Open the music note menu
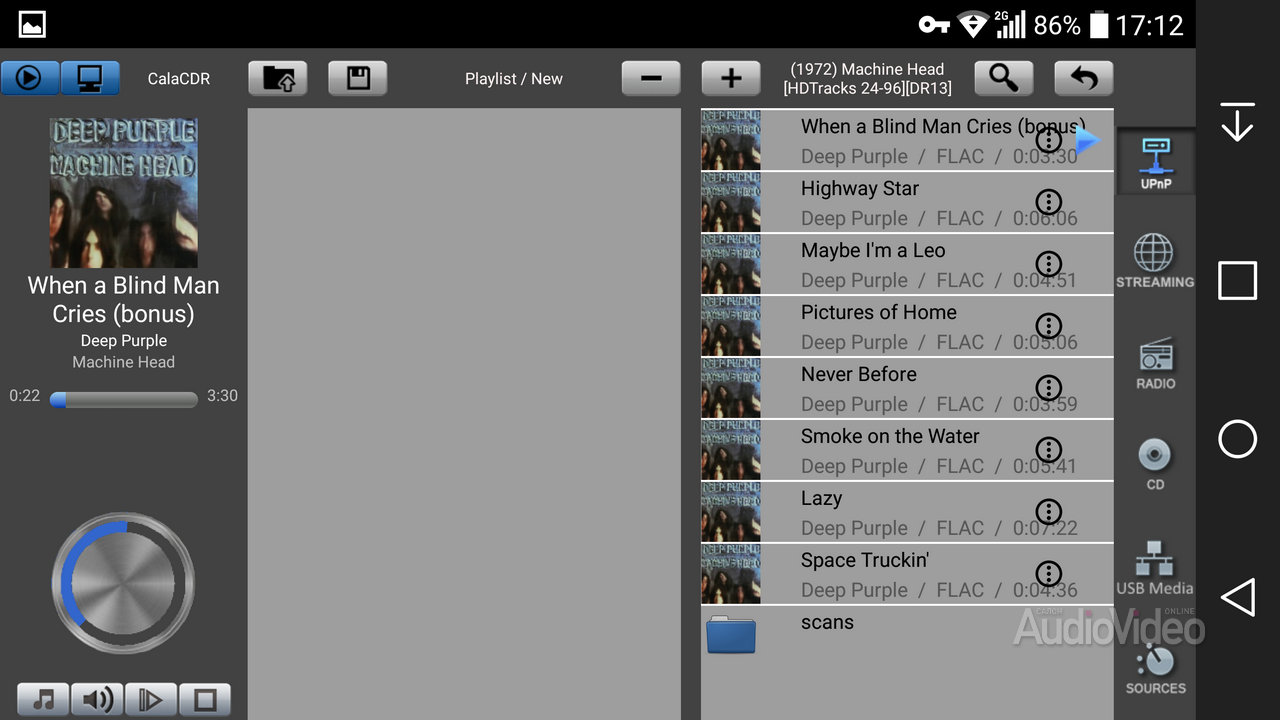Viewport: 1280px width, 720px height. tap(43, 700)
